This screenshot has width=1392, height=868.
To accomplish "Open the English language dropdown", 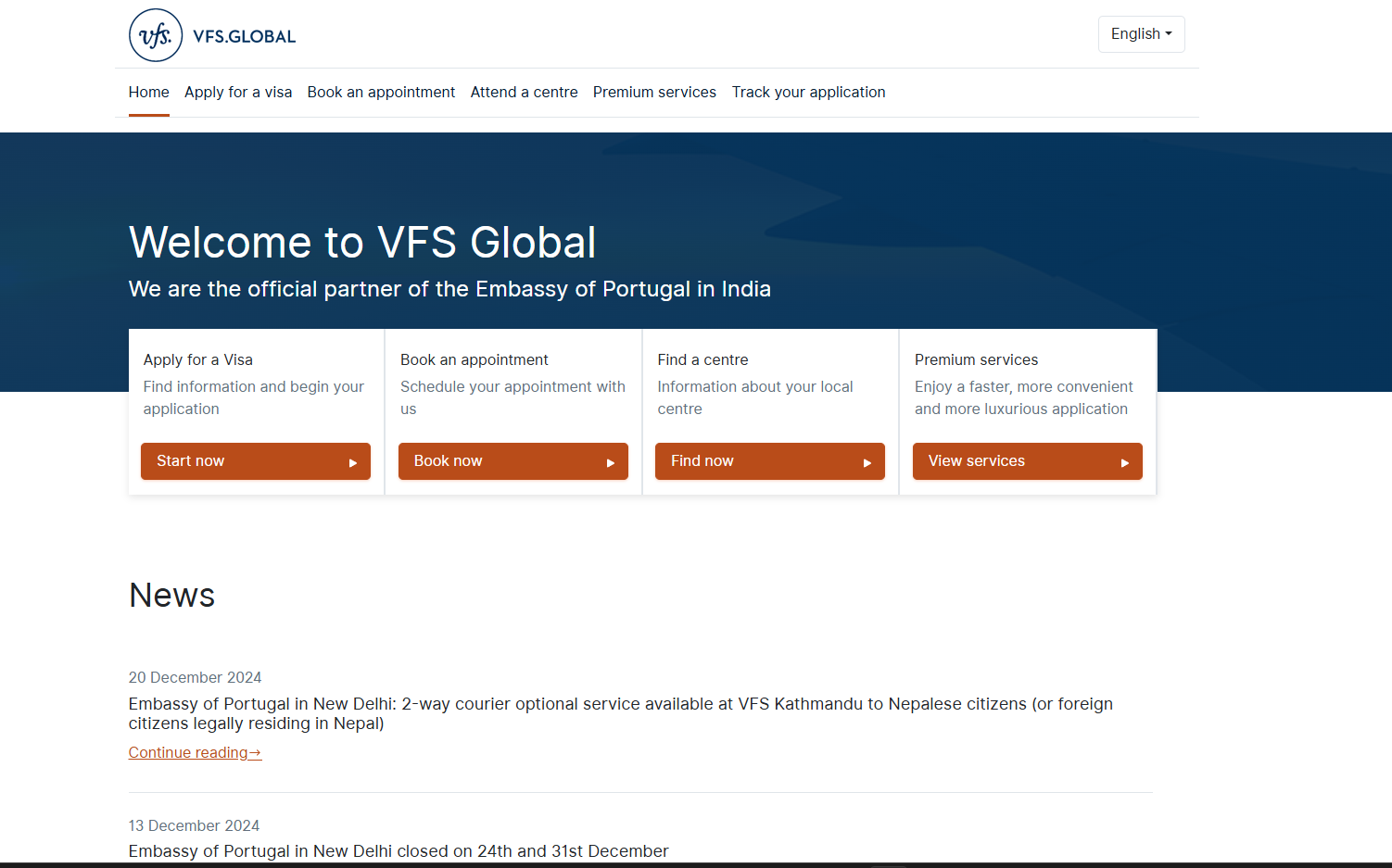I will coord(1141,33).
